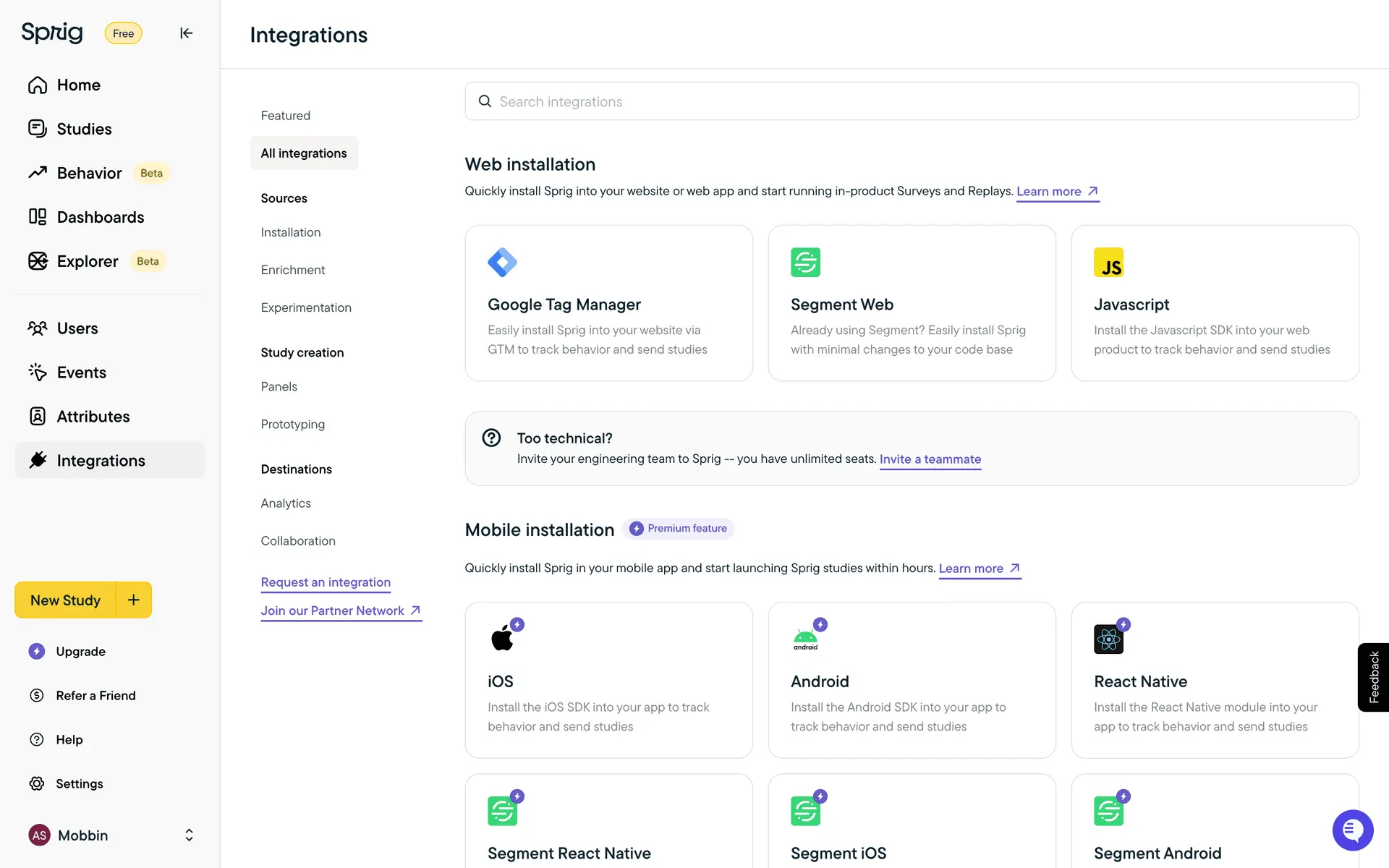Open the Dashboards view

(x=100, y=217)
